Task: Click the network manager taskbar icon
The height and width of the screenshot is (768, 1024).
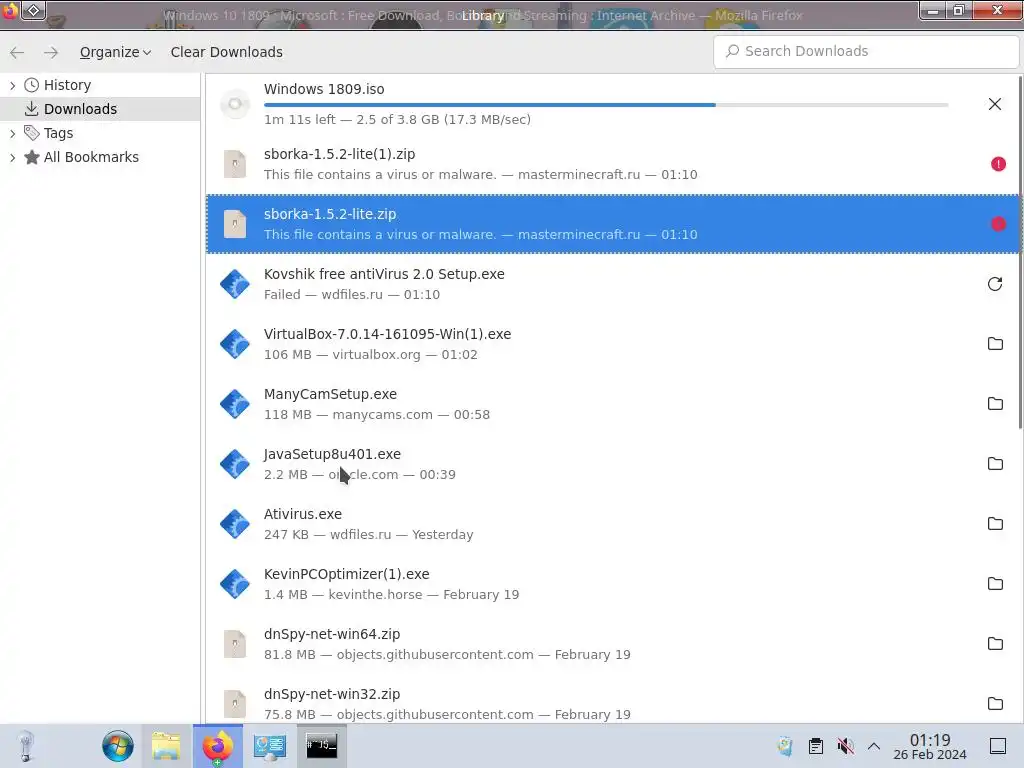Action: (269, 746)
